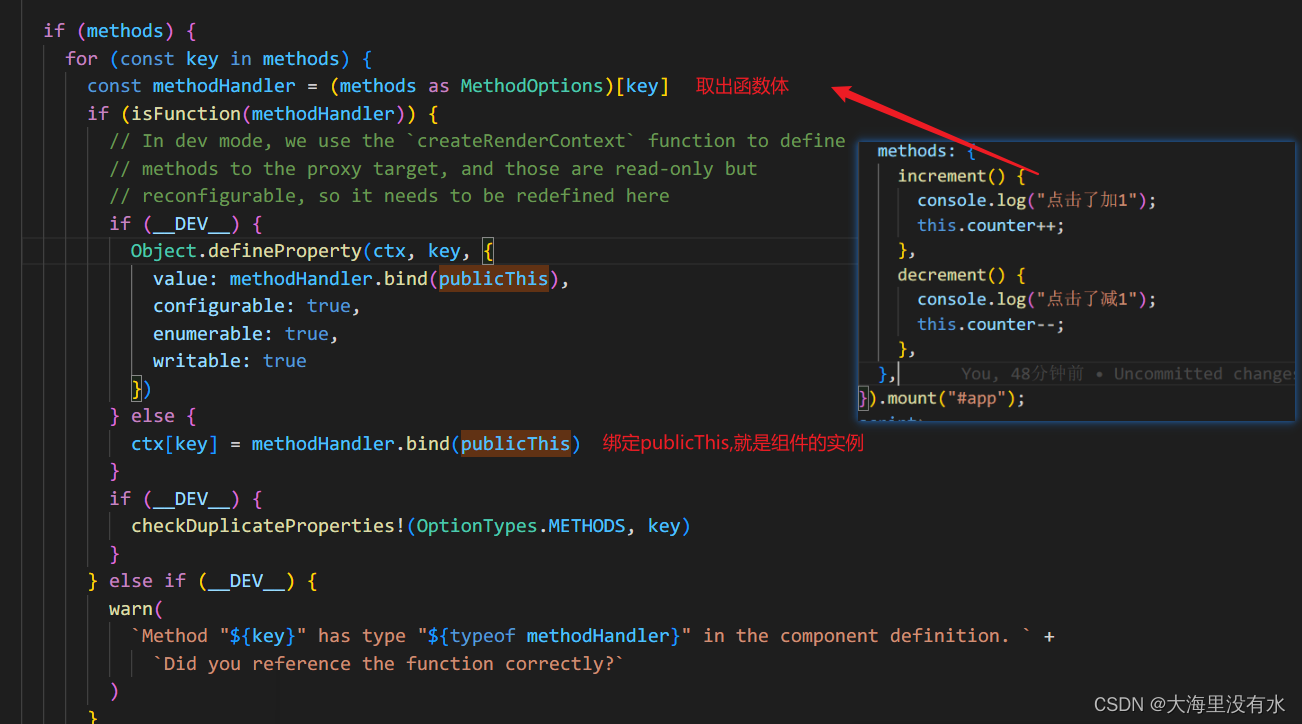Image resolution: width=1302 pixels, height=724 pixels.
Task: Click 'methods: {' in the inset snippet
Action: pos(926,151)
